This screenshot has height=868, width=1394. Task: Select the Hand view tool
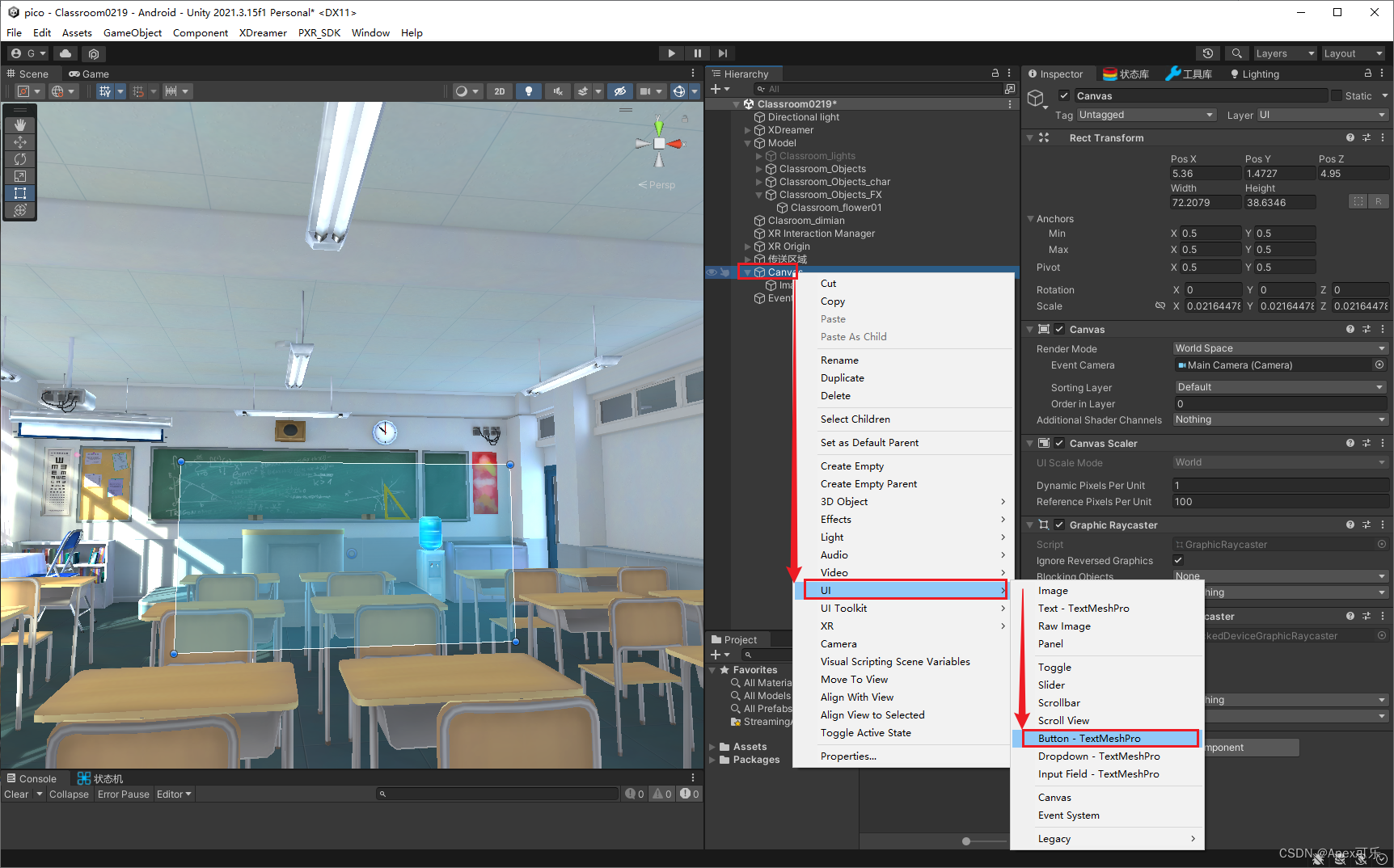click(20, 125)
